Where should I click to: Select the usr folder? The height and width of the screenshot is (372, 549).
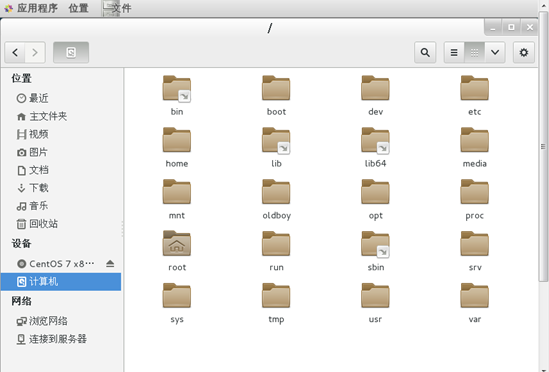click(x=375, y=295)
